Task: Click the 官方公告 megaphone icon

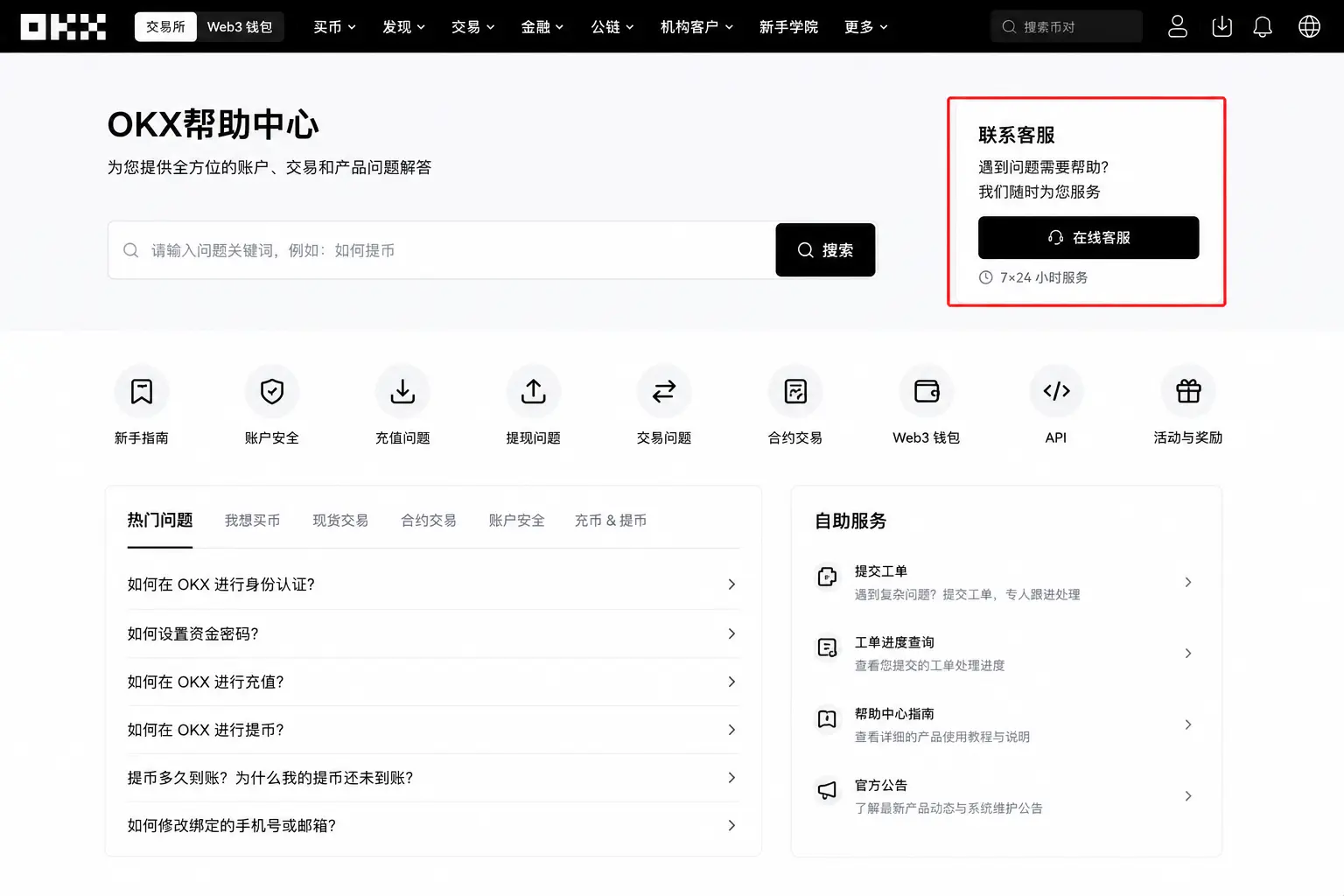Action: click(x=827, y=790)
